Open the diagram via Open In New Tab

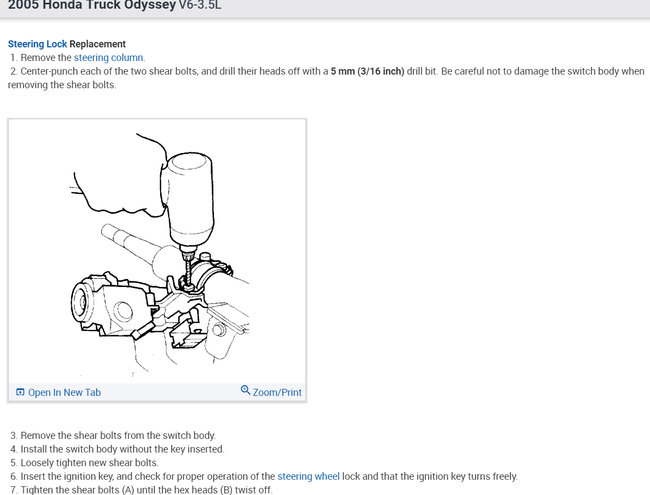point(64,392)
